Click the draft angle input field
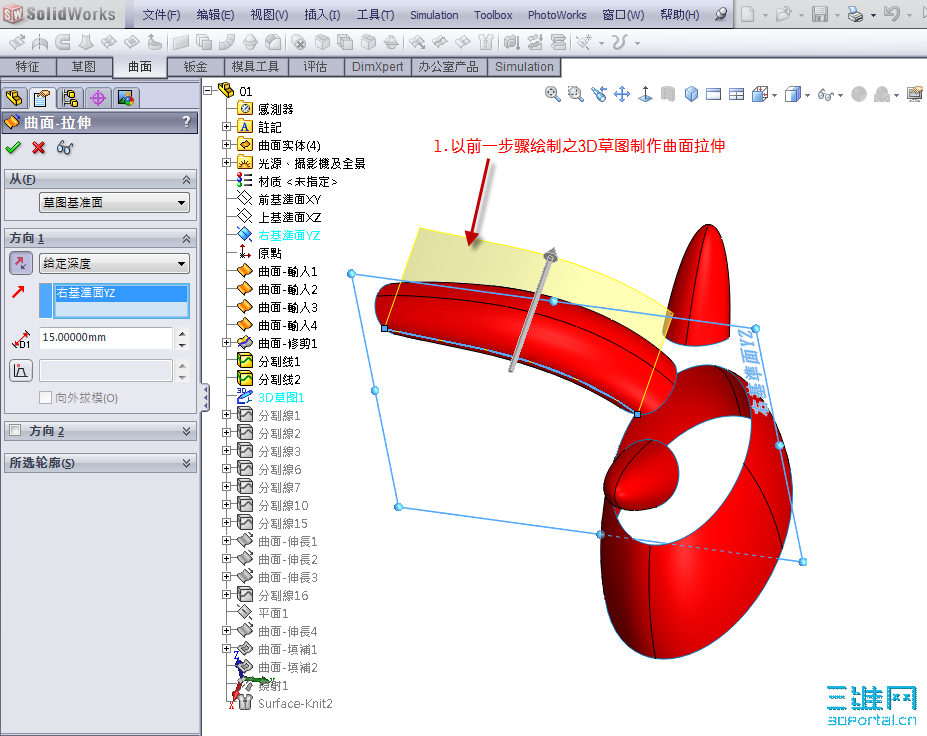The height and width of the screenshot is (736, 927). point(106,371)
